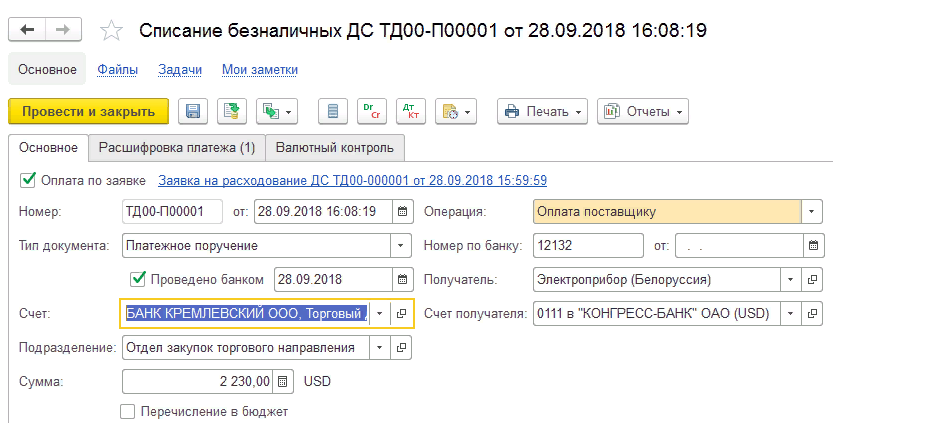Enable Перечисление в бюджет checkbox
933x428 pixels.
point(127,411)
